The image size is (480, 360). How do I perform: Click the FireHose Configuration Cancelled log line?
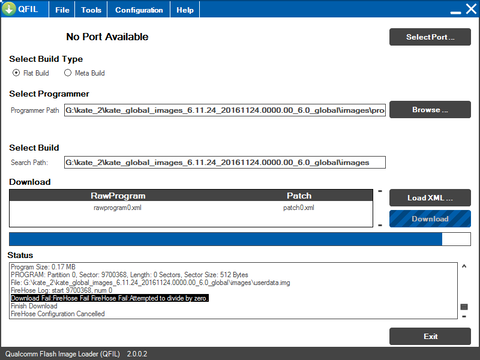tap(58, 314)
